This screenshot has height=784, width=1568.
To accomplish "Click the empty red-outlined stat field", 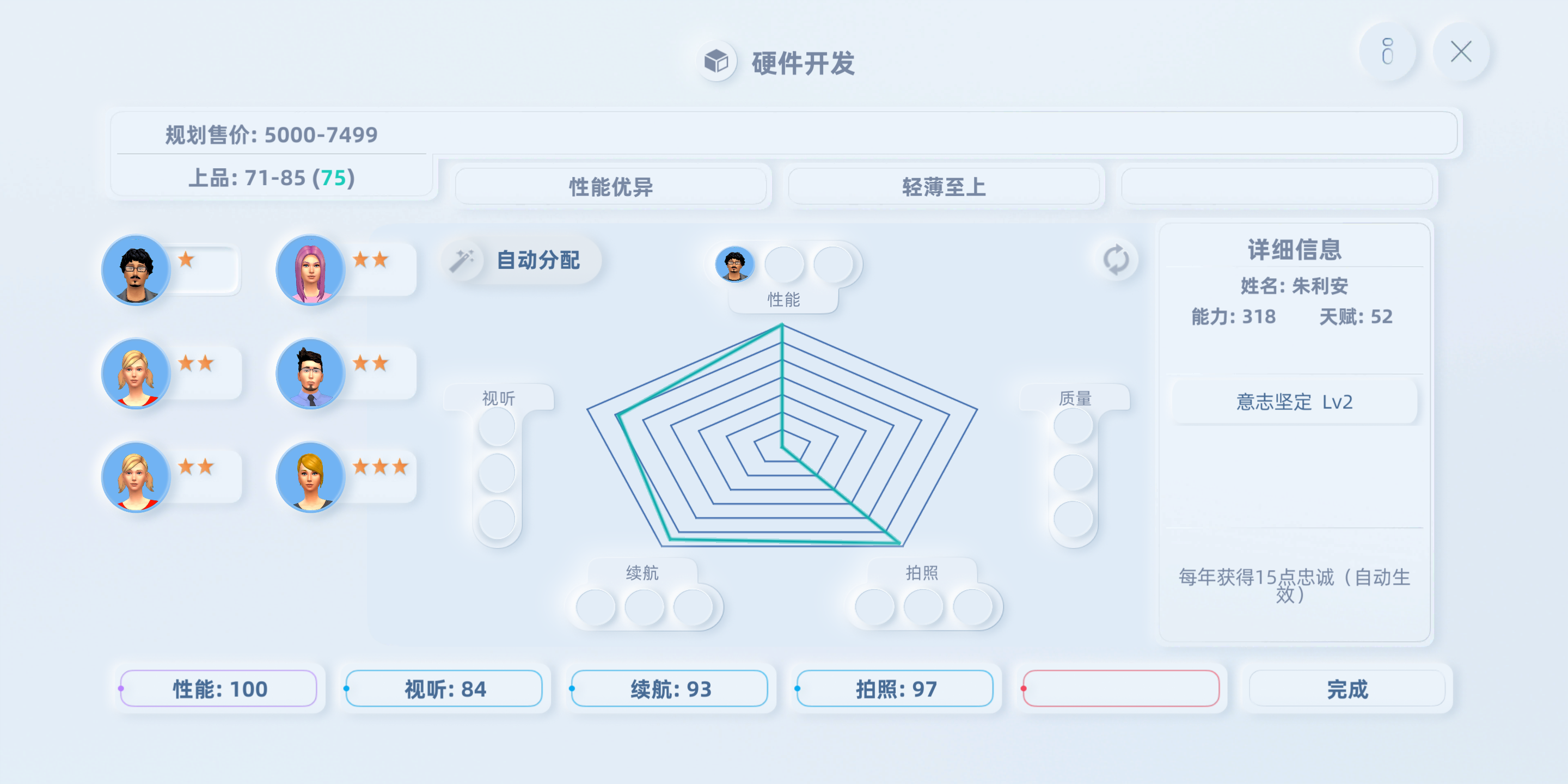I will (1121, 688).
